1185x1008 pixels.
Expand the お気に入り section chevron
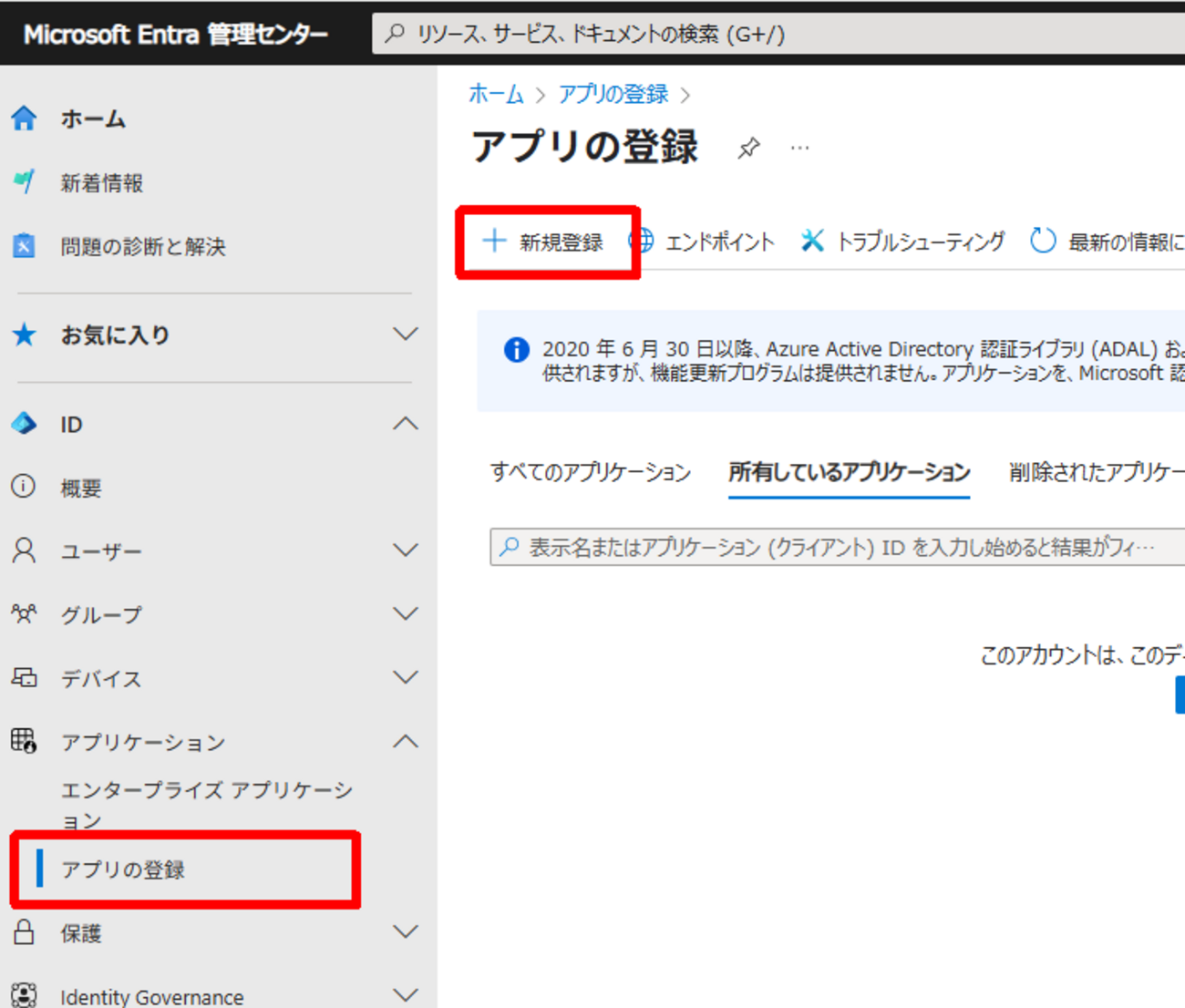406,334
